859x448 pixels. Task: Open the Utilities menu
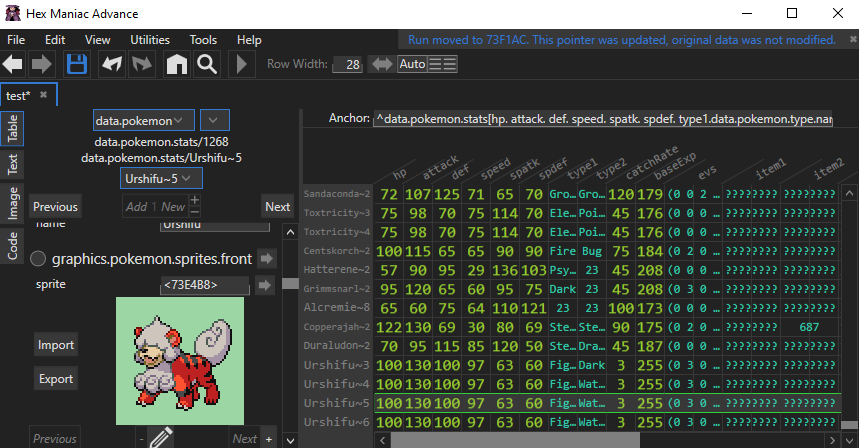tap(149, 40)
